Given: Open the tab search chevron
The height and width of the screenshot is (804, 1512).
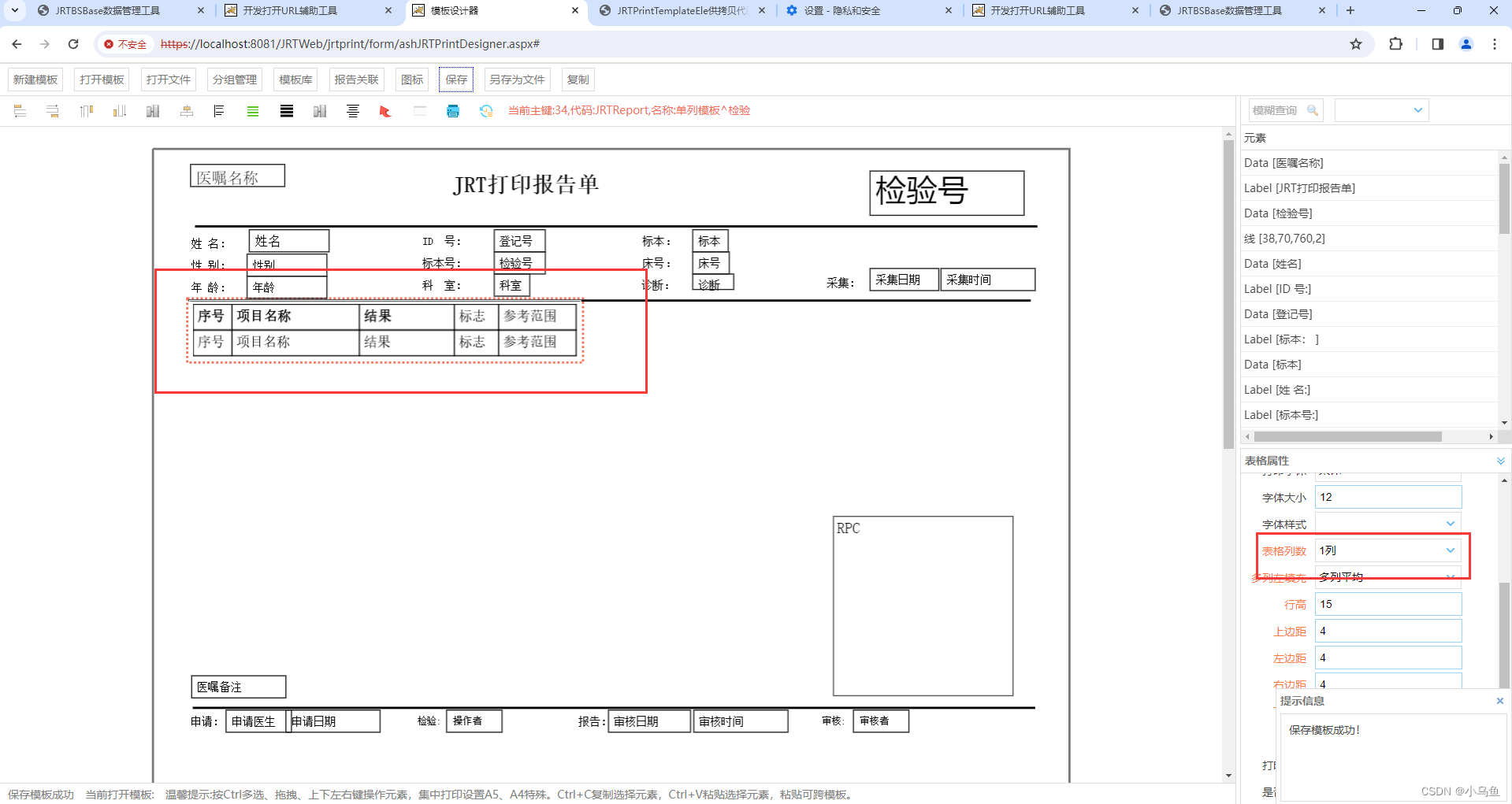Looking at the screenshot, I should 14,10.
